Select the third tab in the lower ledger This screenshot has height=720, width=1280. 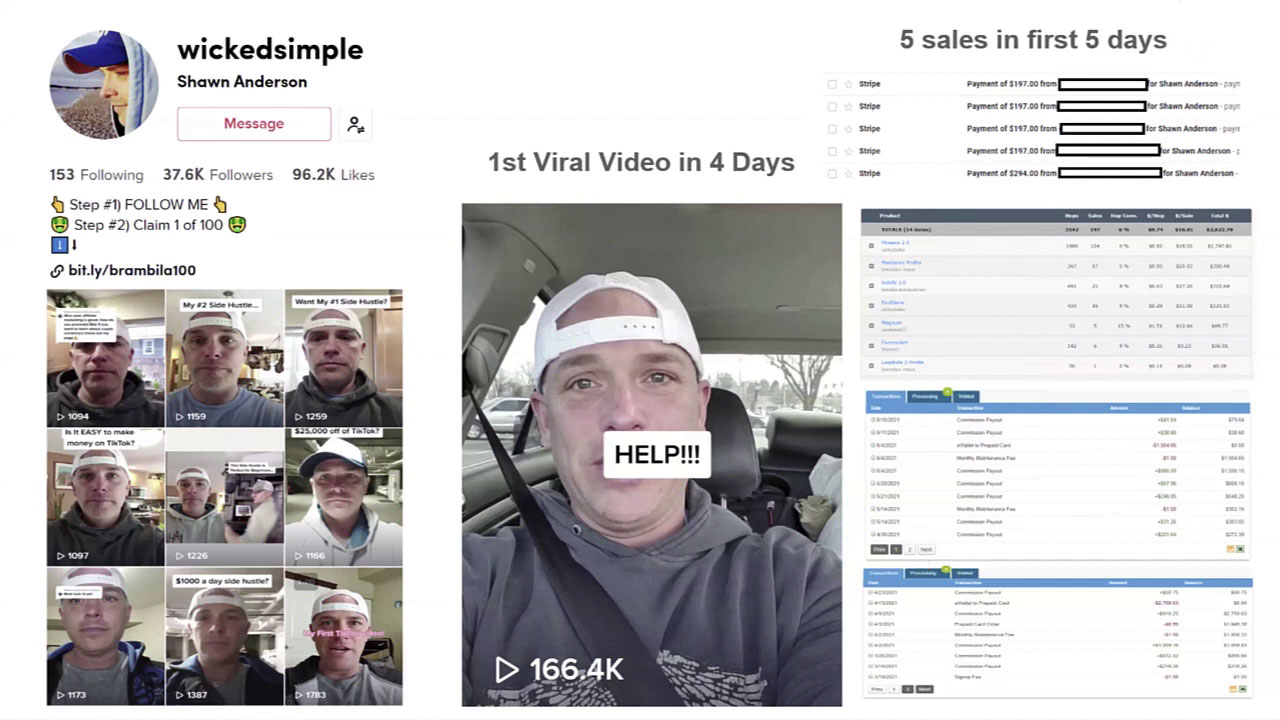965,573
